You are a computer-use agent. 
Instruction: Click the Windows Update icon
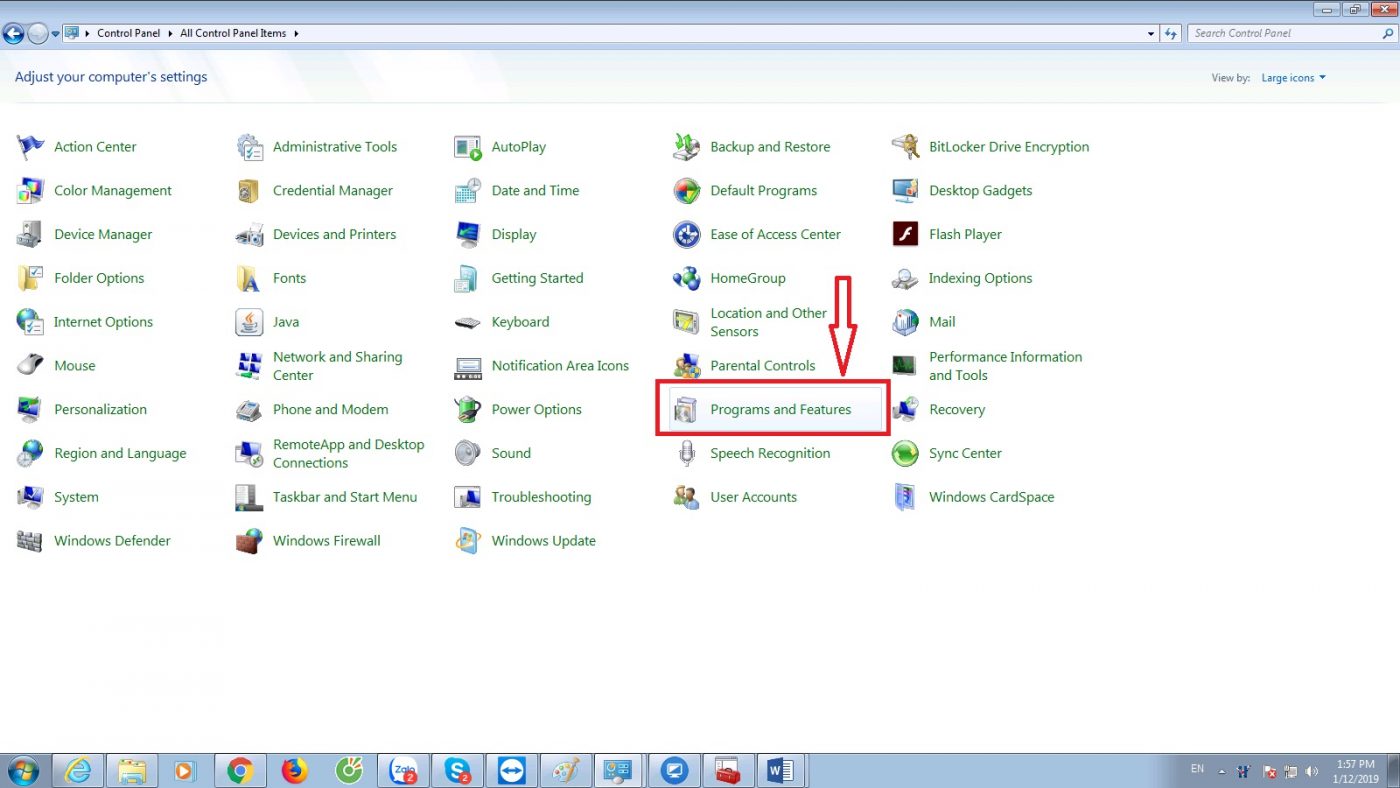tap(467, 541)
